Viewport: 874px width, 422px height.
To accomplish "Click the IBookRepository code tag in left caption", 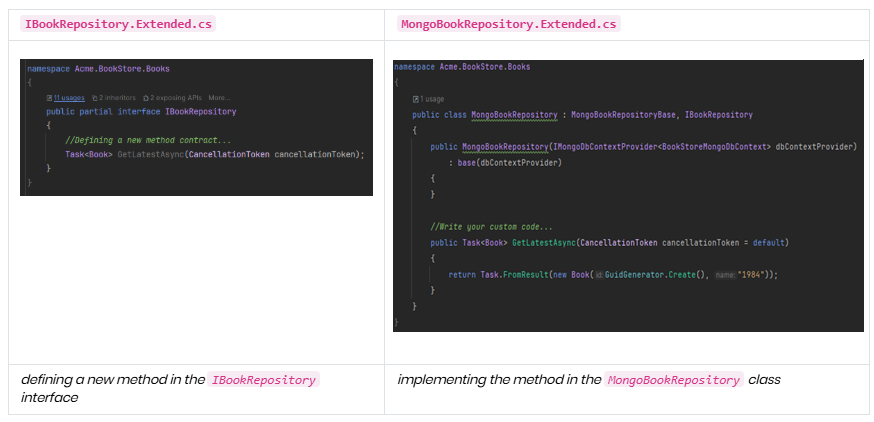I will (x=264, y=380).
